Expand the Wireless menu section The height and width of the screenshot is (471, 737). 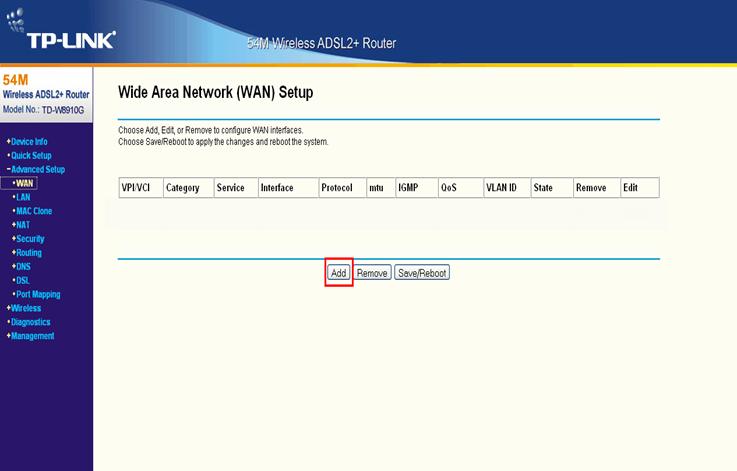coord(26,308)
